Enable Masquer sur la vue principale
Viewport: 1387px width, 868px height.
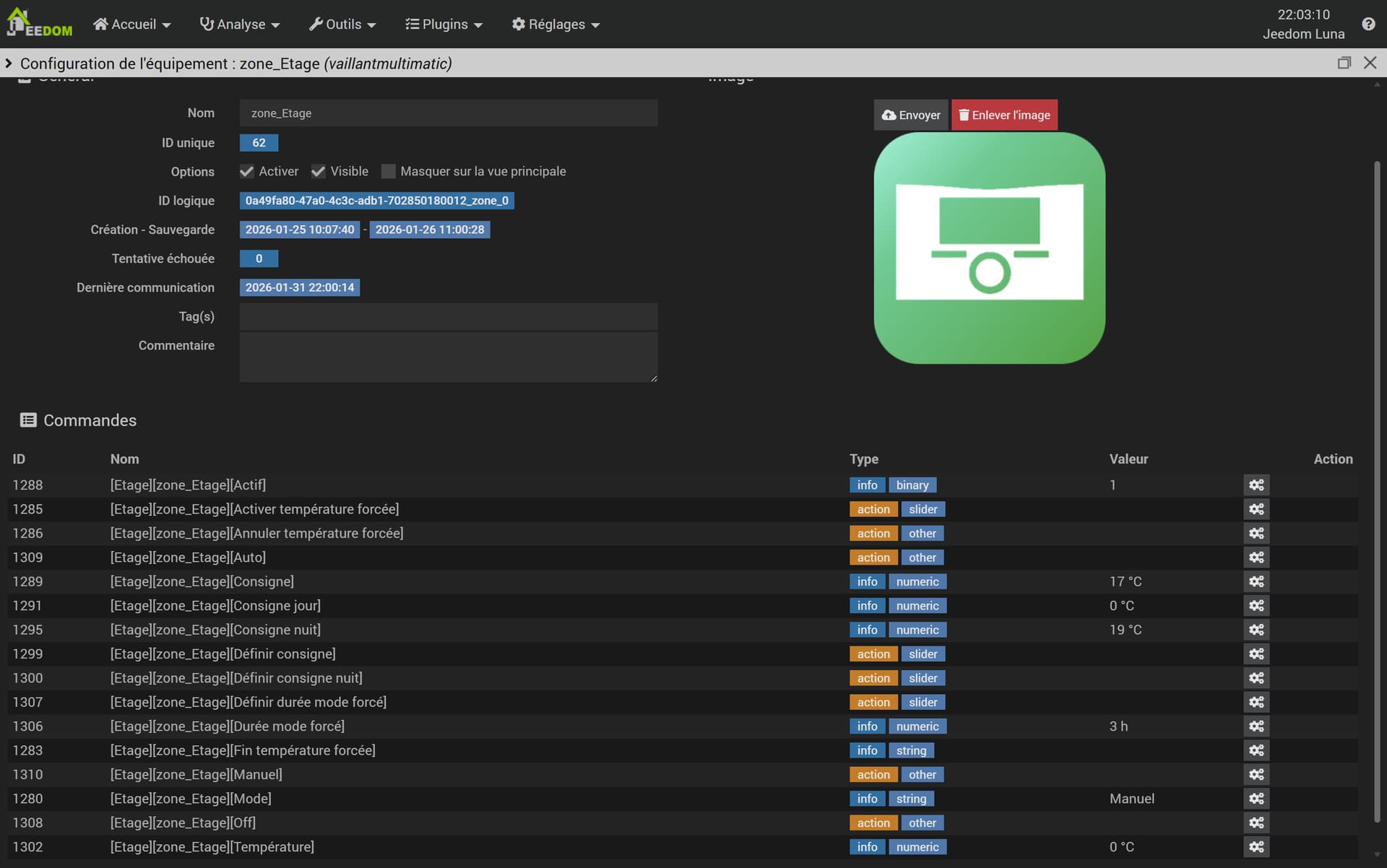(x=389, y=172)
